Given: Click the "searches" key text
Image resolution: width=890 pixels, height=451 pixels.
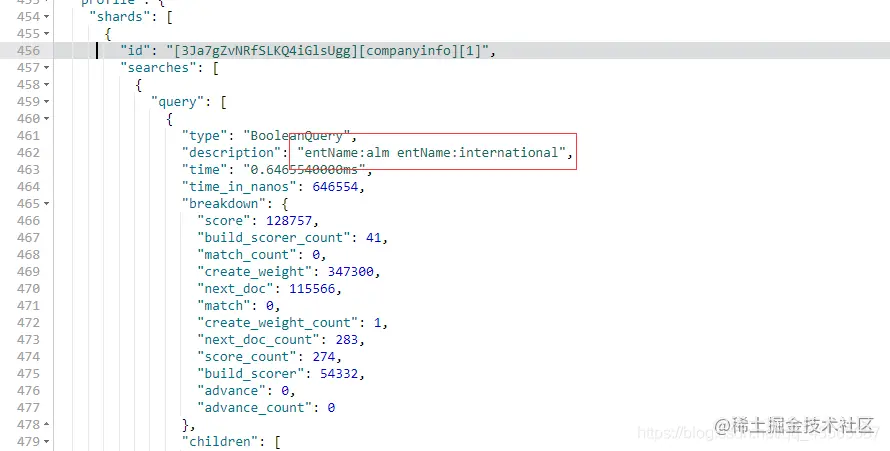Looking at the screenshot, I should click(x=162, y=68).
